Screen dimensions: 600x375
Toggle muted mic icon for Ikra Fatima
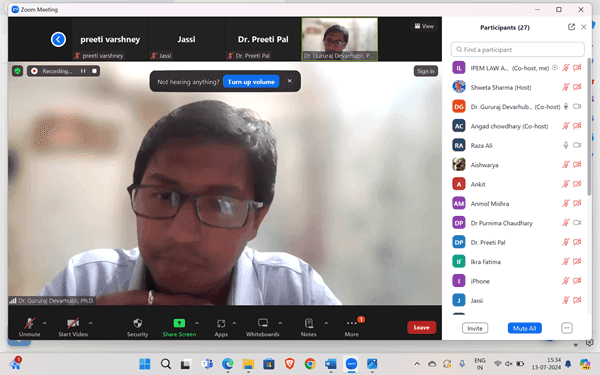pos(566,262)
